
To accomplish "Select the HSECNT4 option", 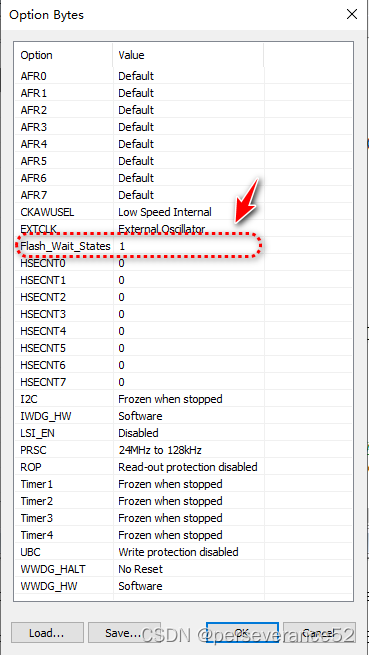I will coord(43,331).
